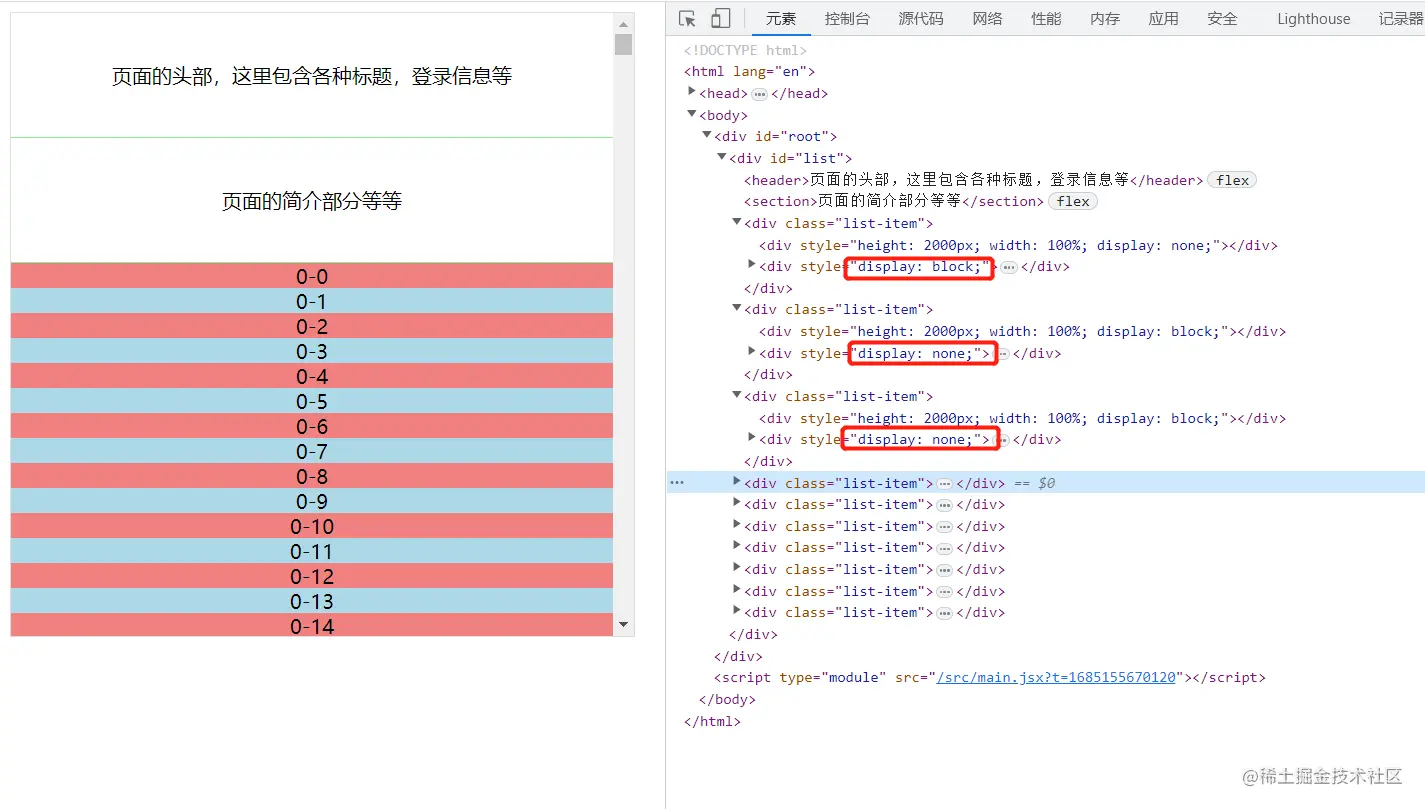Click the ellipsis badge inside the head element
Viewport: 1425px width, 809px height.
(x=759, y=94)
